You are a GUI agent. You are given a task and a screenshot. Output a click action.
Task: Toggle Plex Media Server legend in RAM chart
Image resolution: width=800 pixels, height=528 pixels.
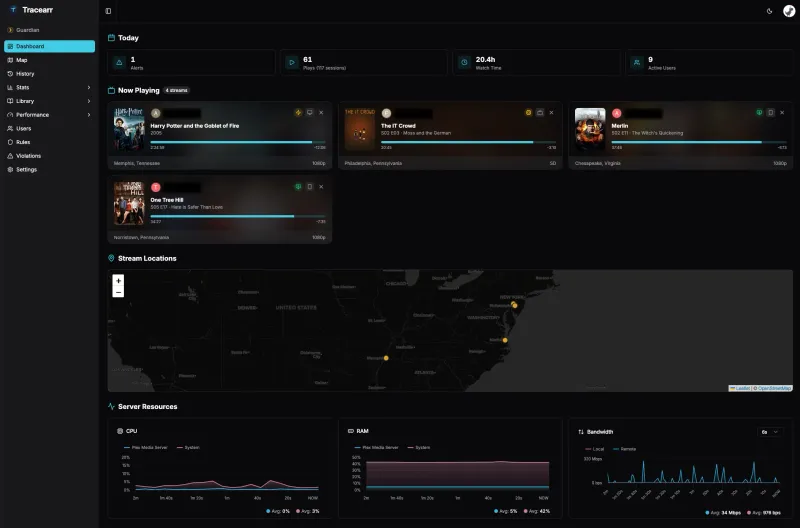377,447
